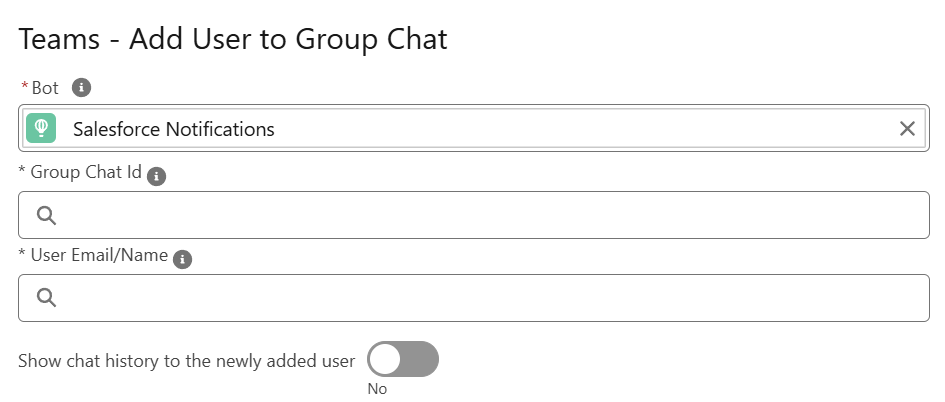
Task: Open the Bot lookup combobox
Action: click(x=474, y=128)
